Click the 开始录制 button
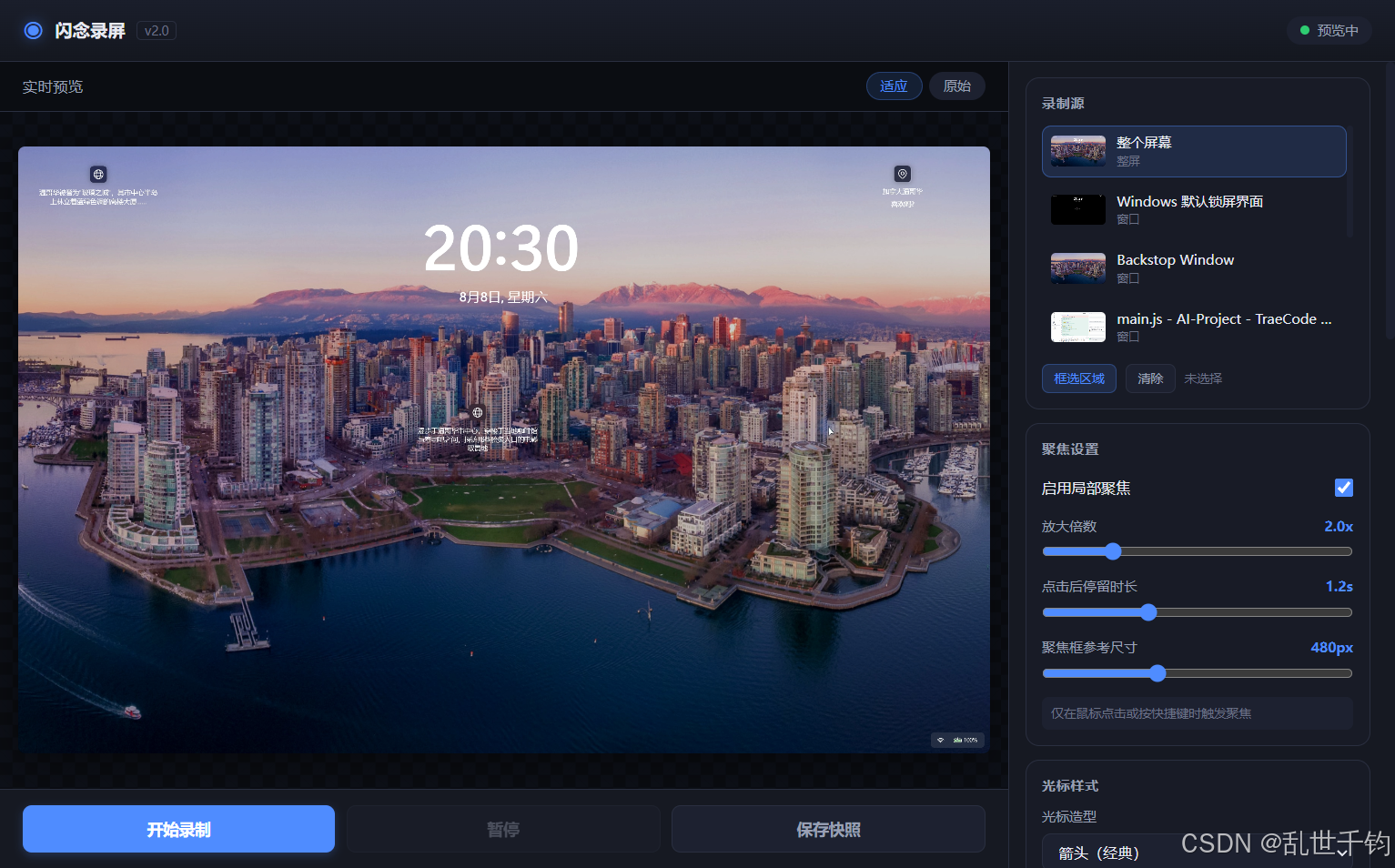 (x=178, y=829)
